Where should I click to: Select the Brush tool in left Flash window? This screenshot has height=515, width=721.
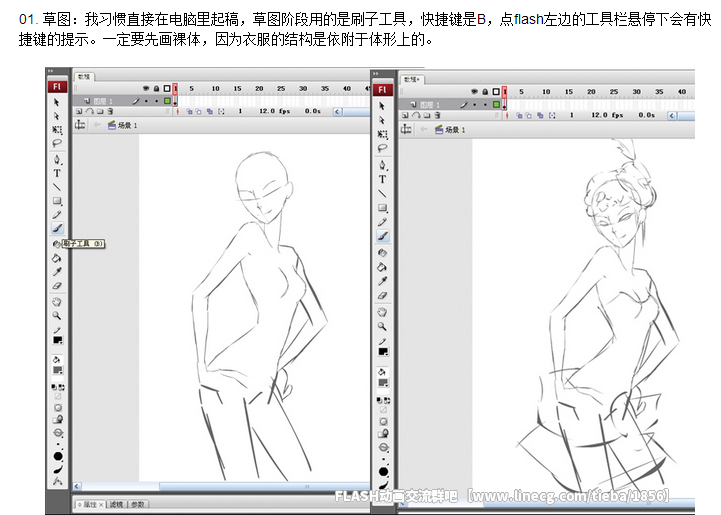coord(57,228)
